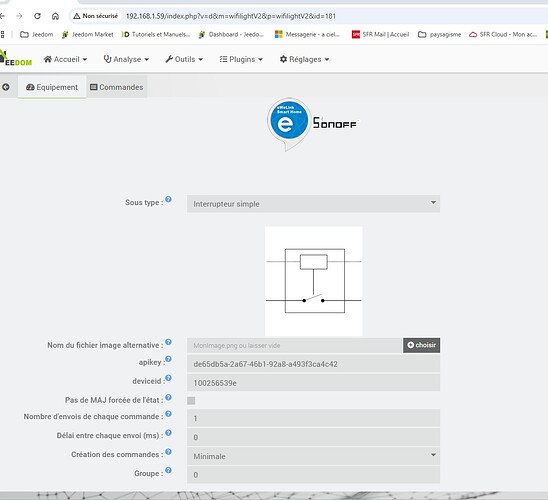Open the Analyse menu
The height and width of the screenshot is (500, 548).
(126, 59)
